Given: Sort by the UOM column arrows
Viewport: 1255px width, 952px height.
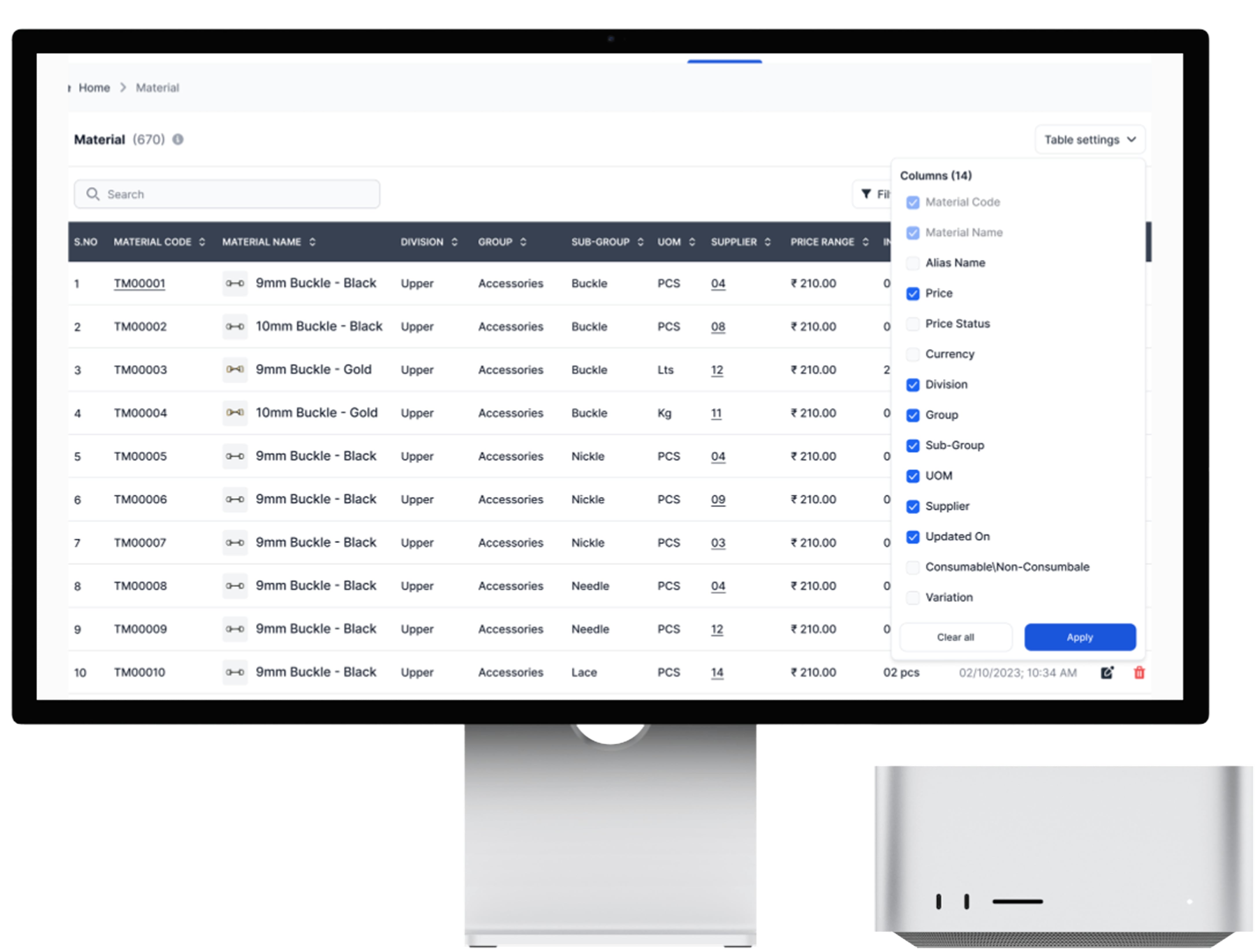Looking at the screenshot, I should pyautogui.click(x=692, y=242).
